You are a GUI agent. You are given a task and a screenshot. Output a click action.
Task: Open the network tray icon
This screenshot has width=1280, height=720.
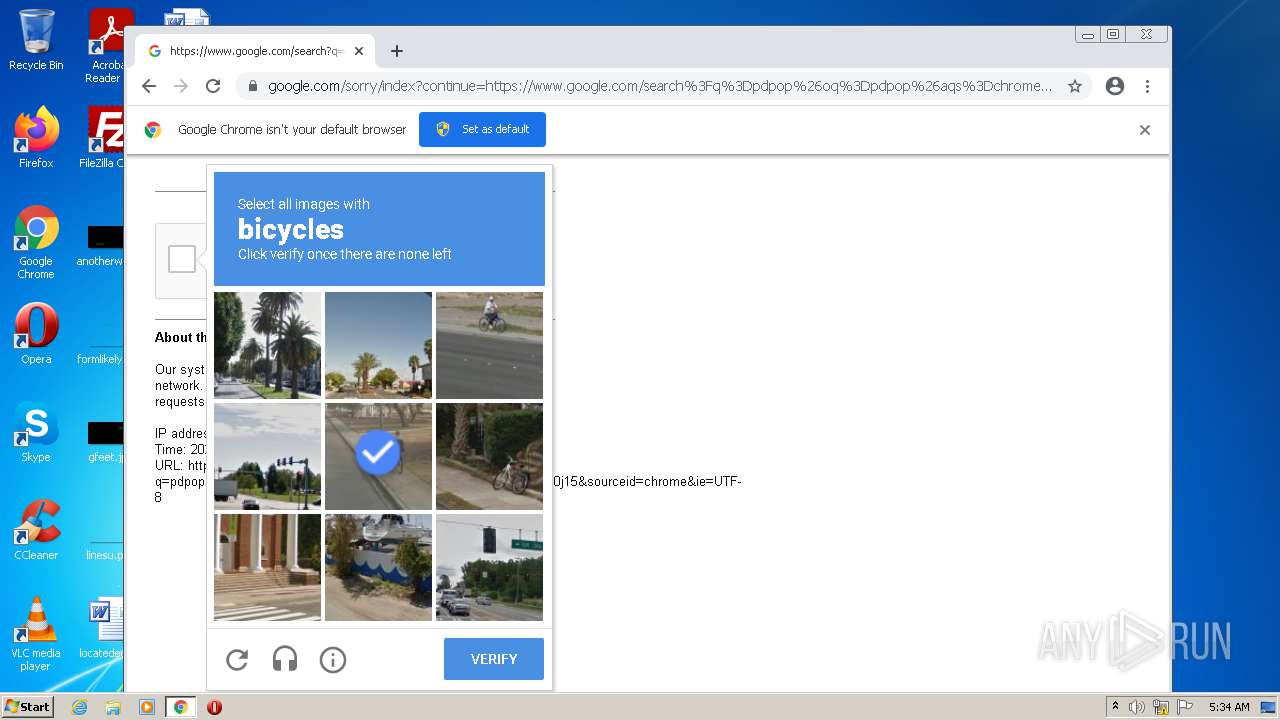point(1160,707)
